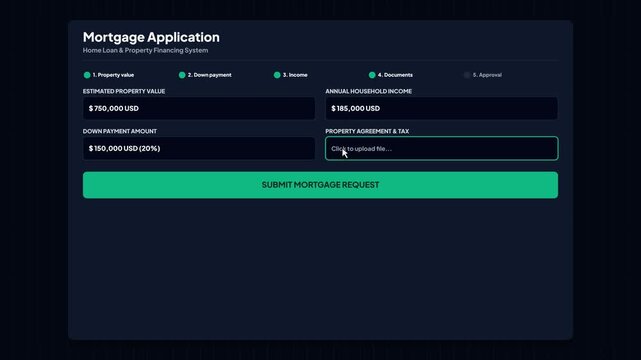Screen dimensions: 641x360
Task: Click the Annual Household Income label
Action: click(x=368, y=91)
